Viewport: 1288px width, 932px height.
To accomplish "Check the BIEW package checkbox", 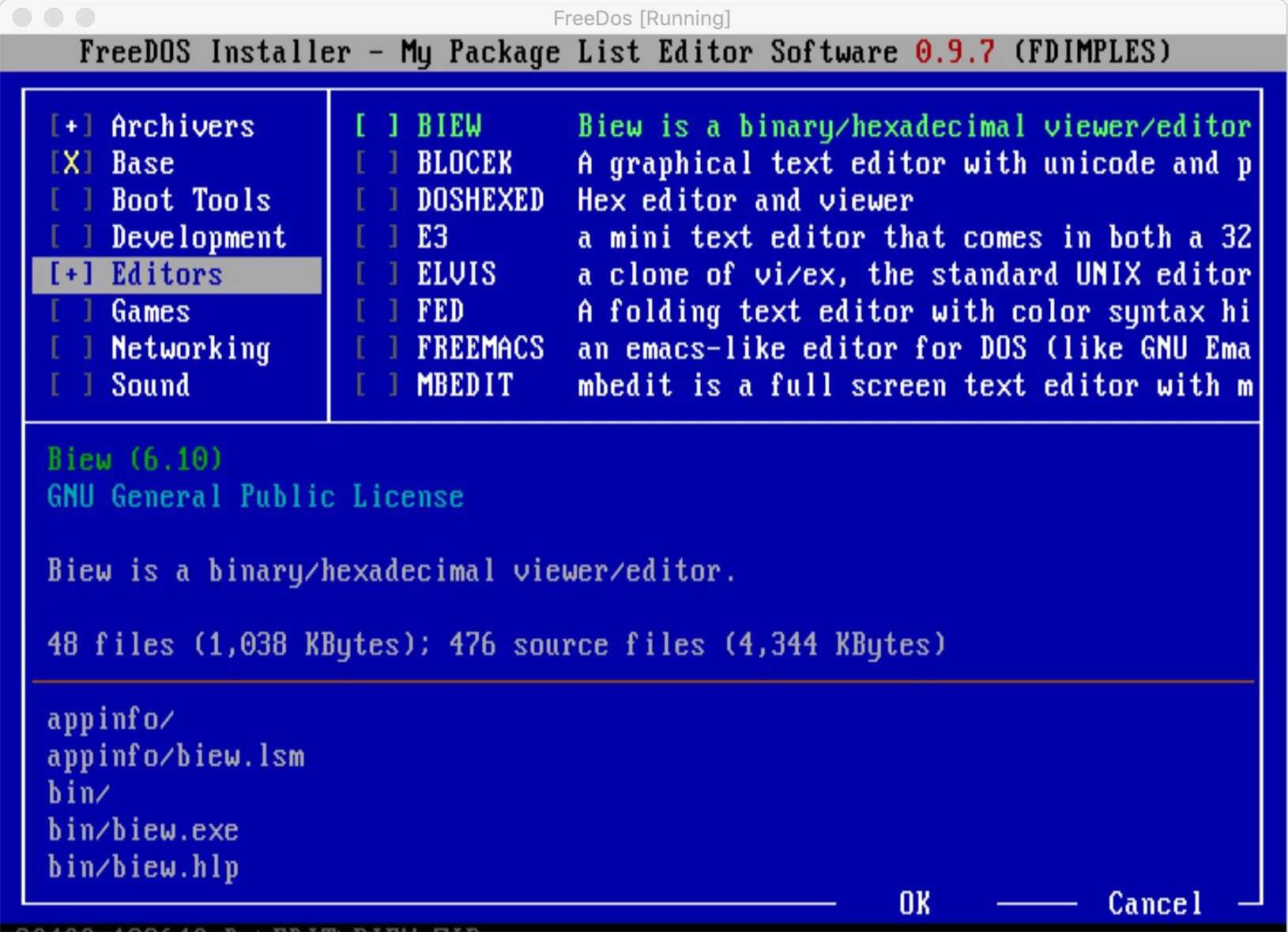I will point(377,126).
